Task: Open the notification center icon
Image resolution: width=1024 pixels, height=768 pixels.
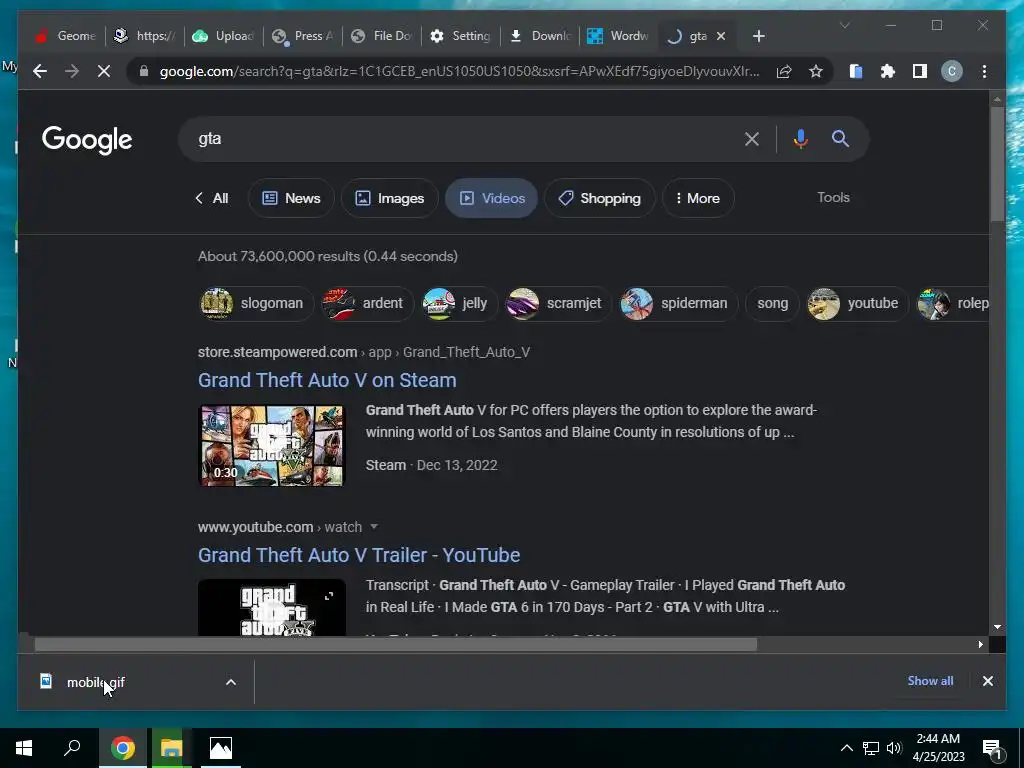Action: point(992,749)
